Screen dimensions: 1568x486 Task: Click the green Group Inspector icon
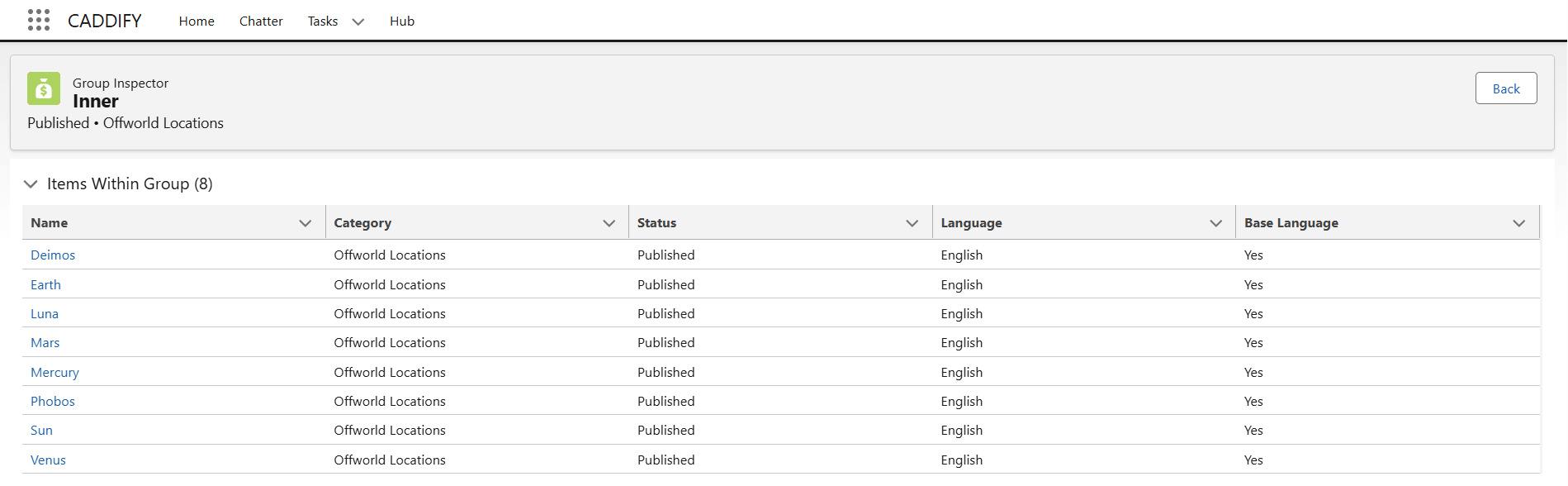(x=44, y=88)
